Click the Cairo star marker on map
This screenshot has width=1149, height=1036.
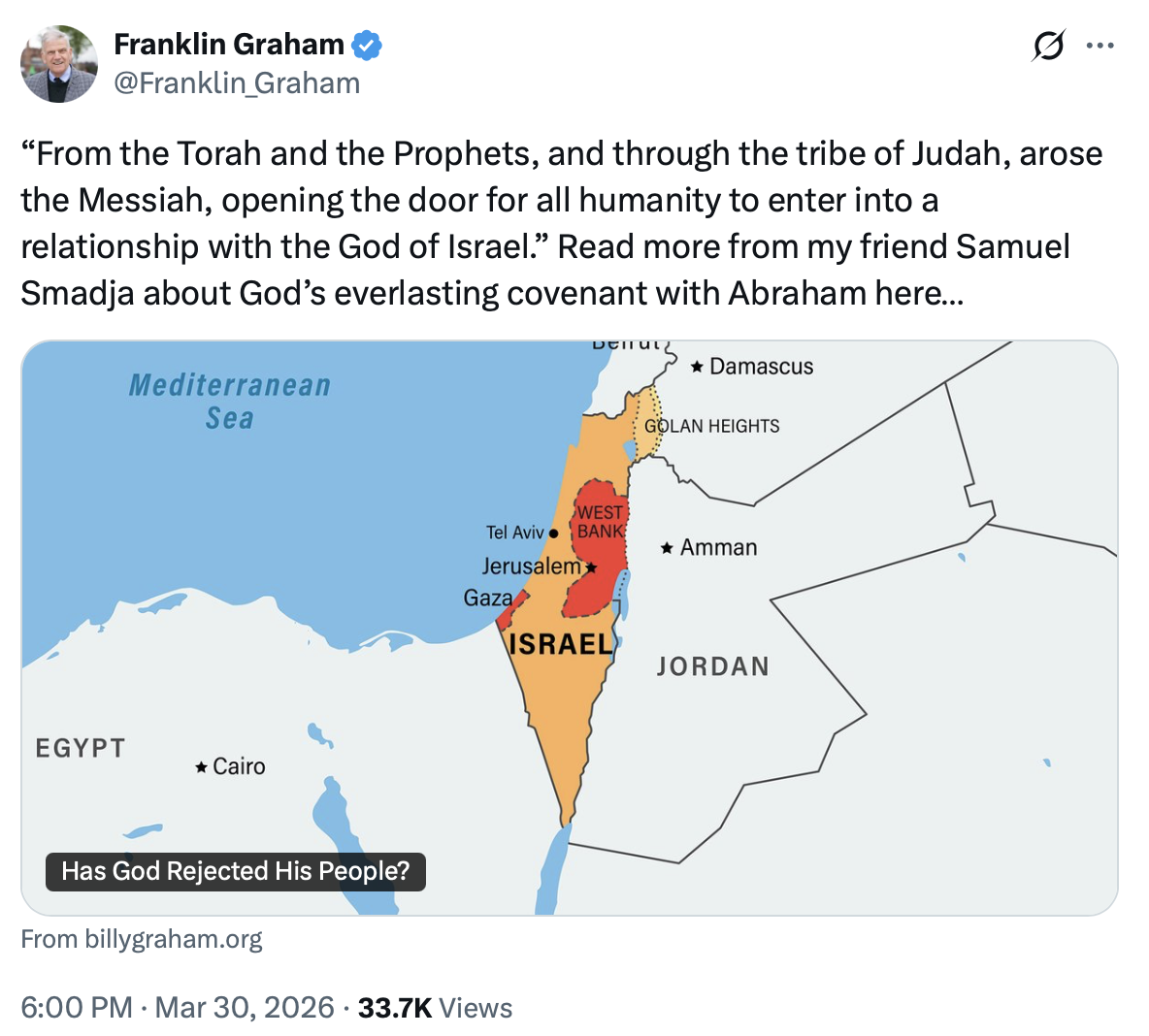(x=201, y=767)
